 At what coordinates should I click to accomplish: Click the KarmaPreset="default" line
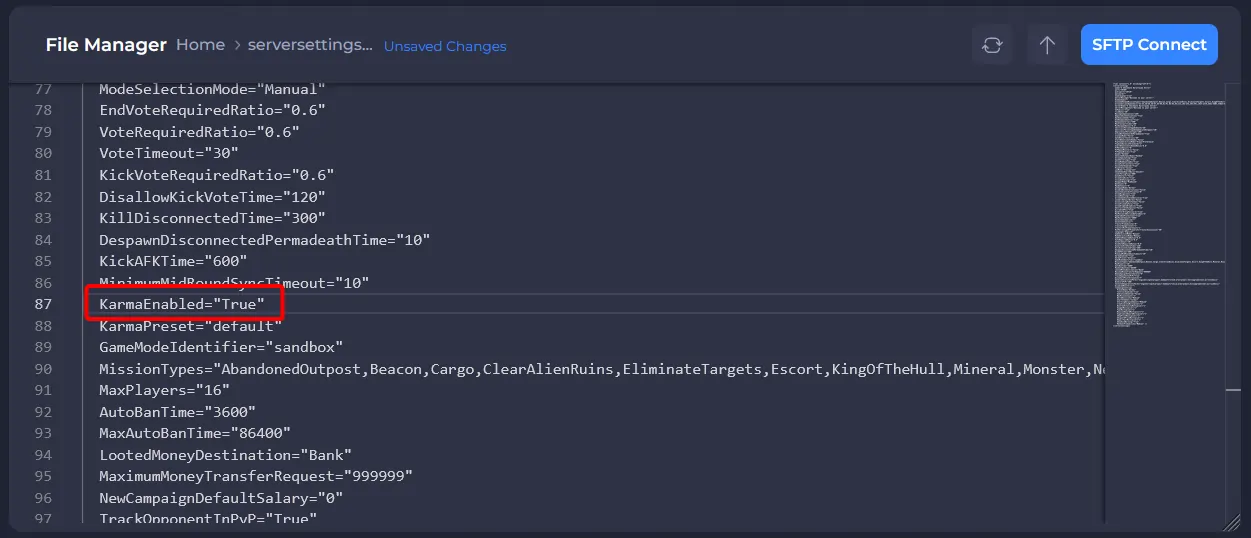coord(190,326)
